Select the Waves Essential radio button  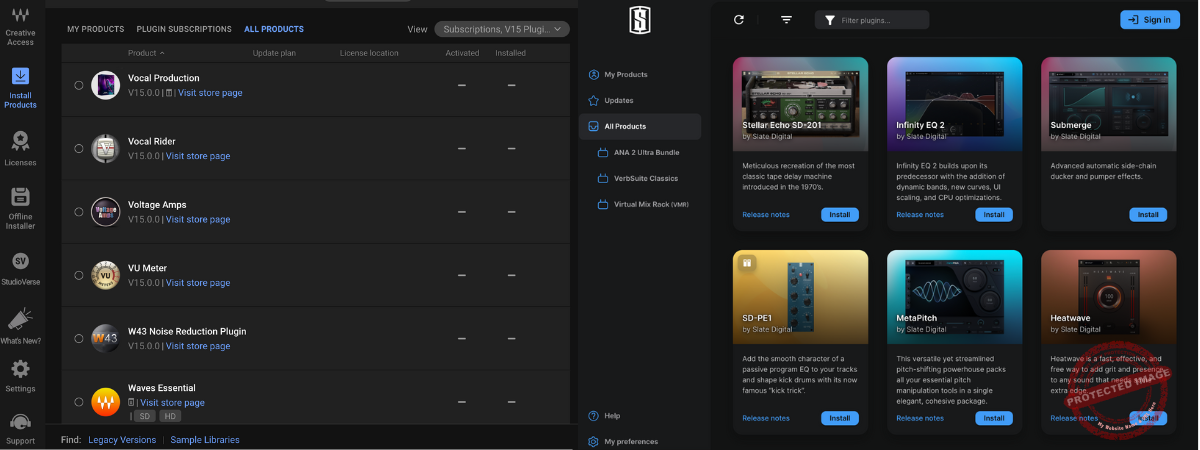click(79, 402)
